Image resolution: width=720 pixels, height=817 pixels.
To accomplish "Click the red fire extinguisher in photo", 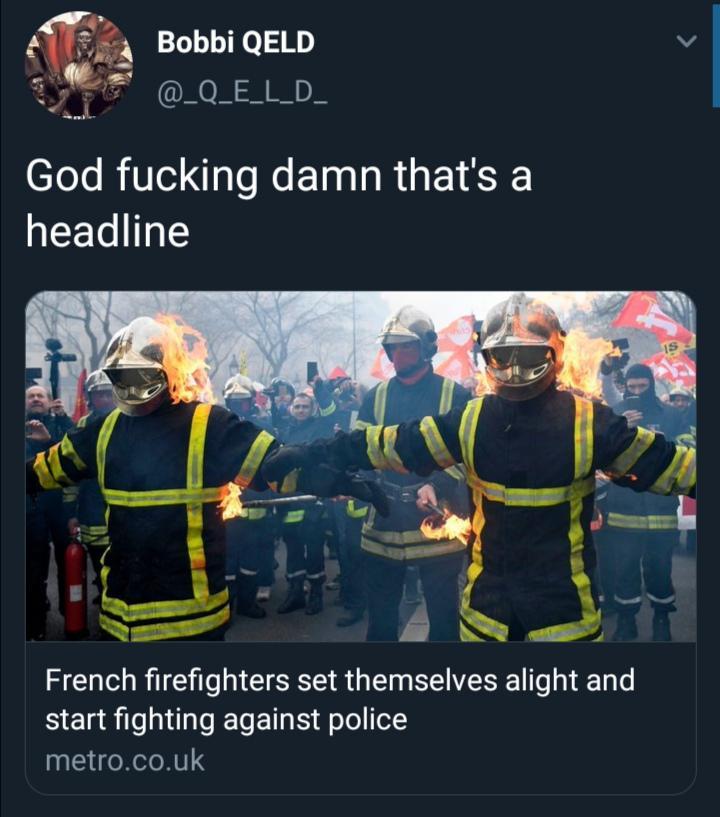I will click(x=75, y=584).
